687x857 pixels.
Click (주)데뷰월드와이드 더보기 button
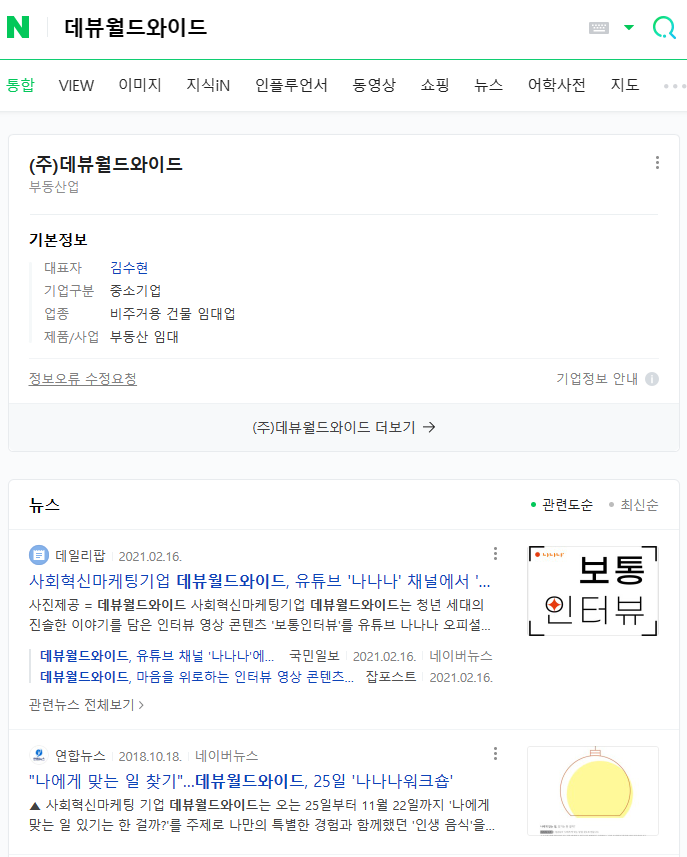point(343,427)
